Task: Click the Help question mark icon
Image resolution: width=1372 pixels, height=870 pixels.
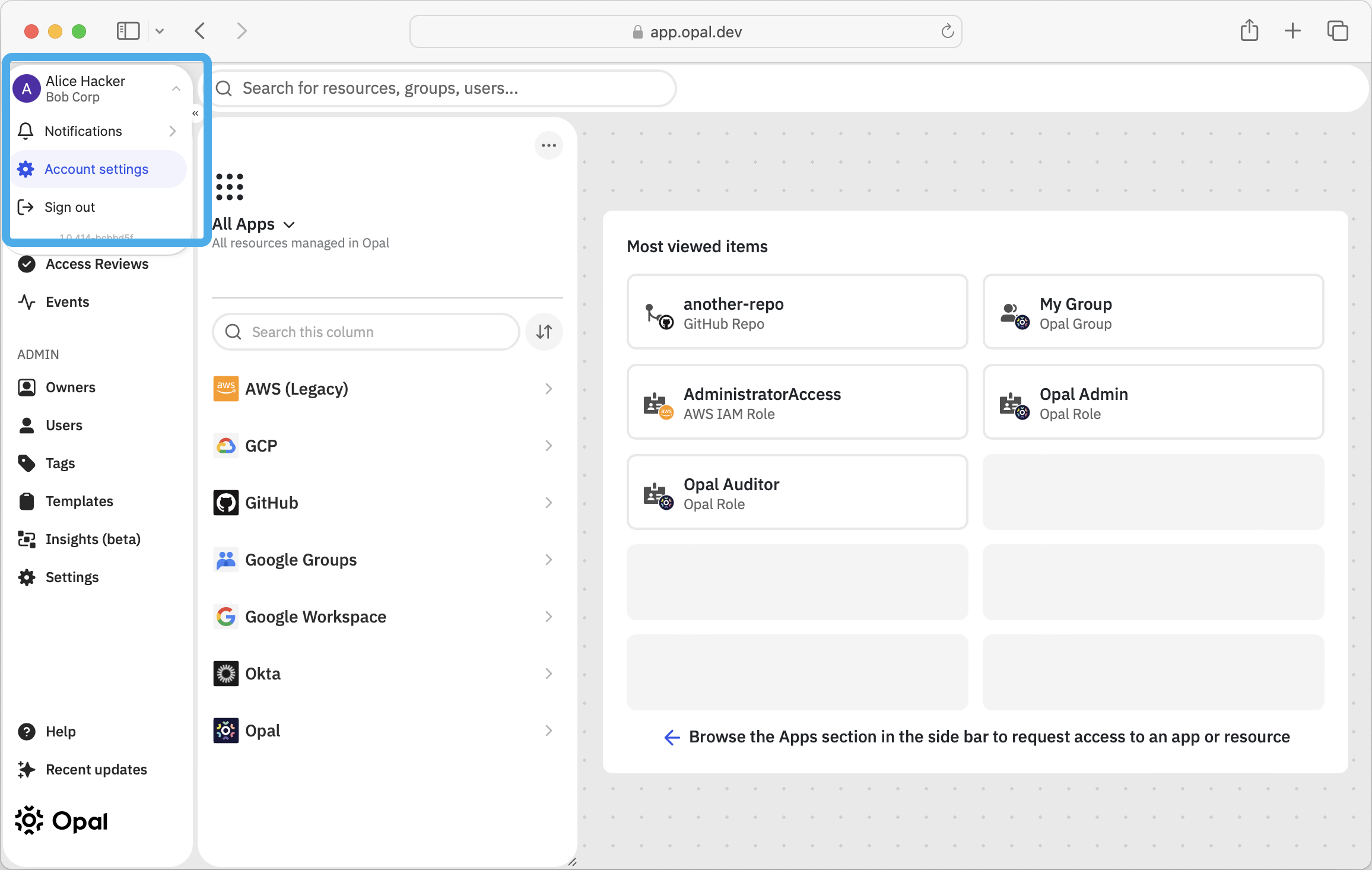Action: point(27,732)
